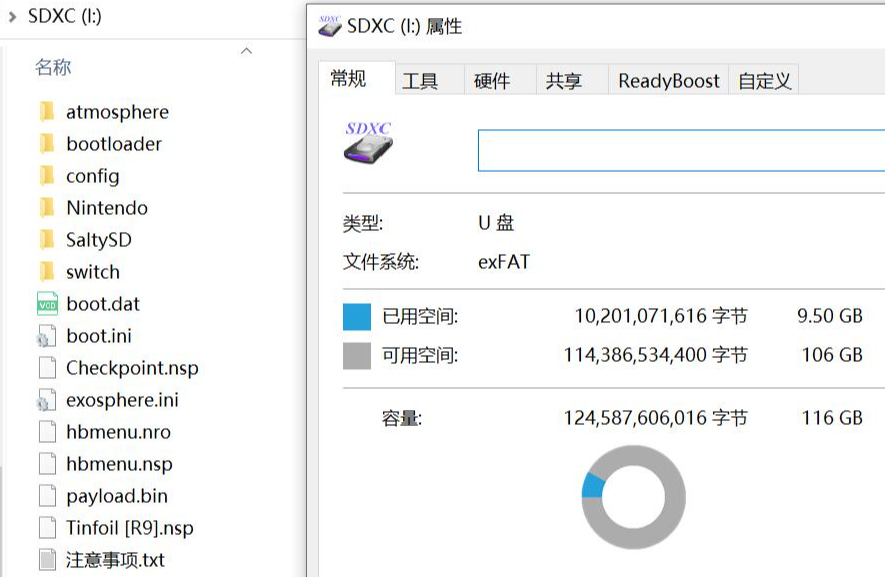Image resolution: width=885 pixels, height=577 pixels.
Task: Click the atmosphere folder icon
Action: (46, 112)
